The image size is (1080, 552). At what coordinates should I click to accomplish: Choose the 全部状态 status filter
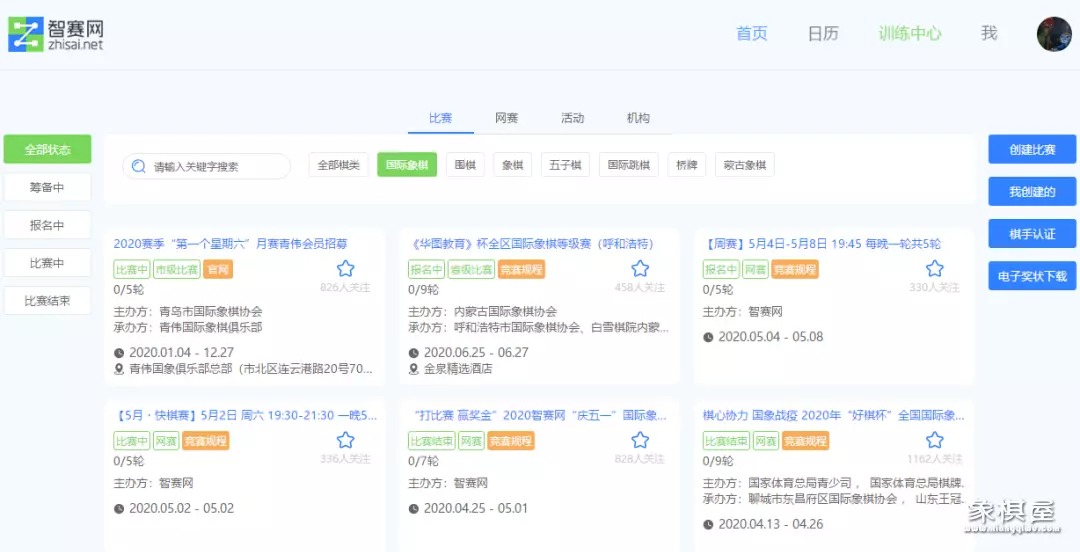point(47,150)
